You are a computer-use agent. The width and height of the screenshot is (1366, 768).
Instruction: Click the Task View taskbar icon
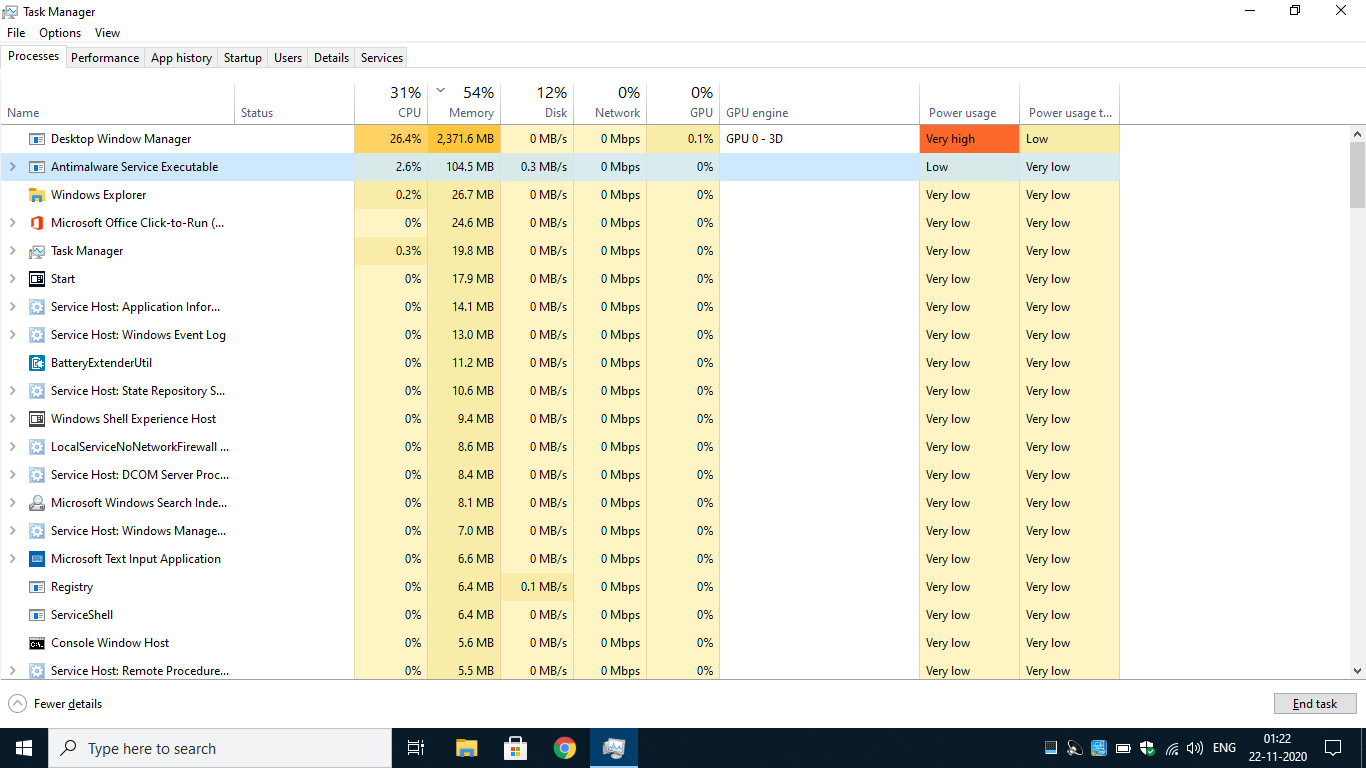tap(416, 748)
